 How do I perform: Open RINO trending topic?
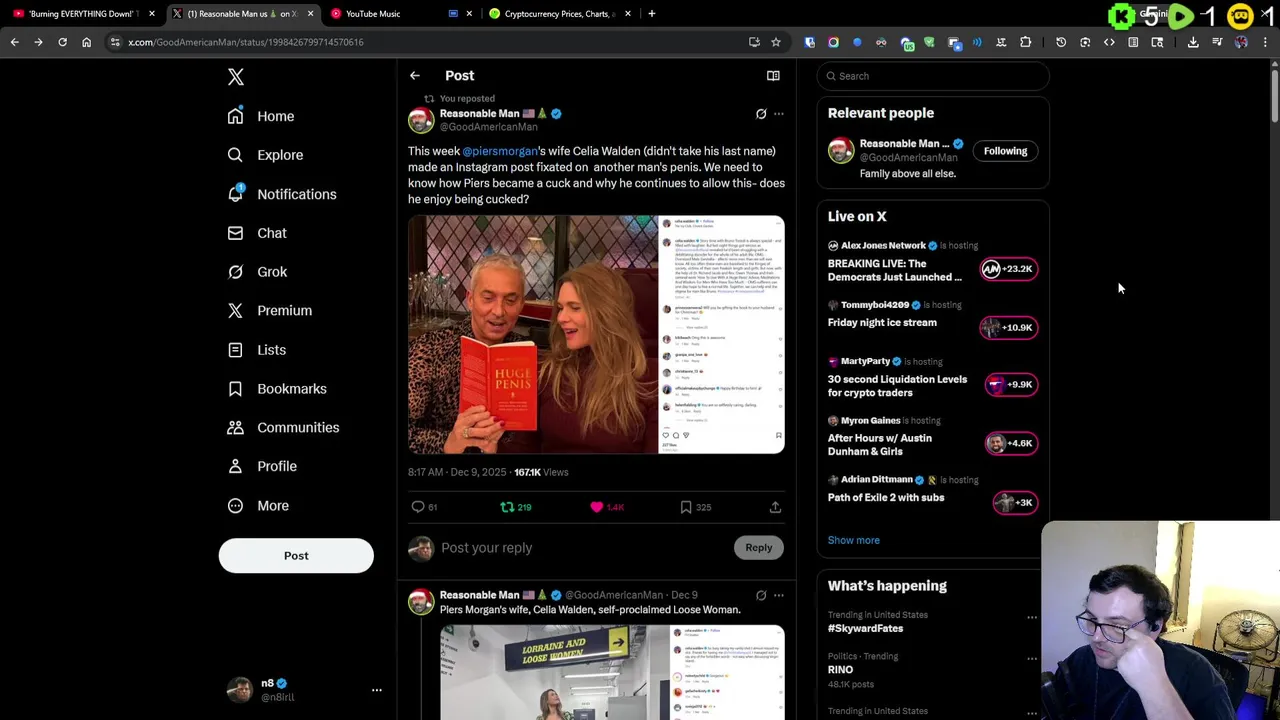pos(840,670)
